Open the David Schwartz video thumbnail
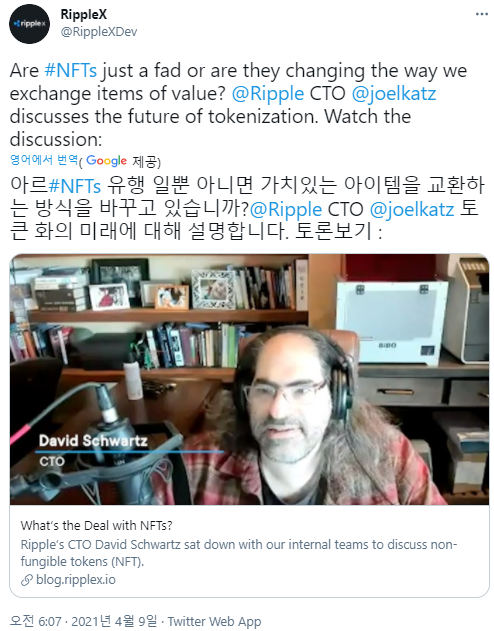The height and width of the screenshot is (631, 494). point(249,379)
